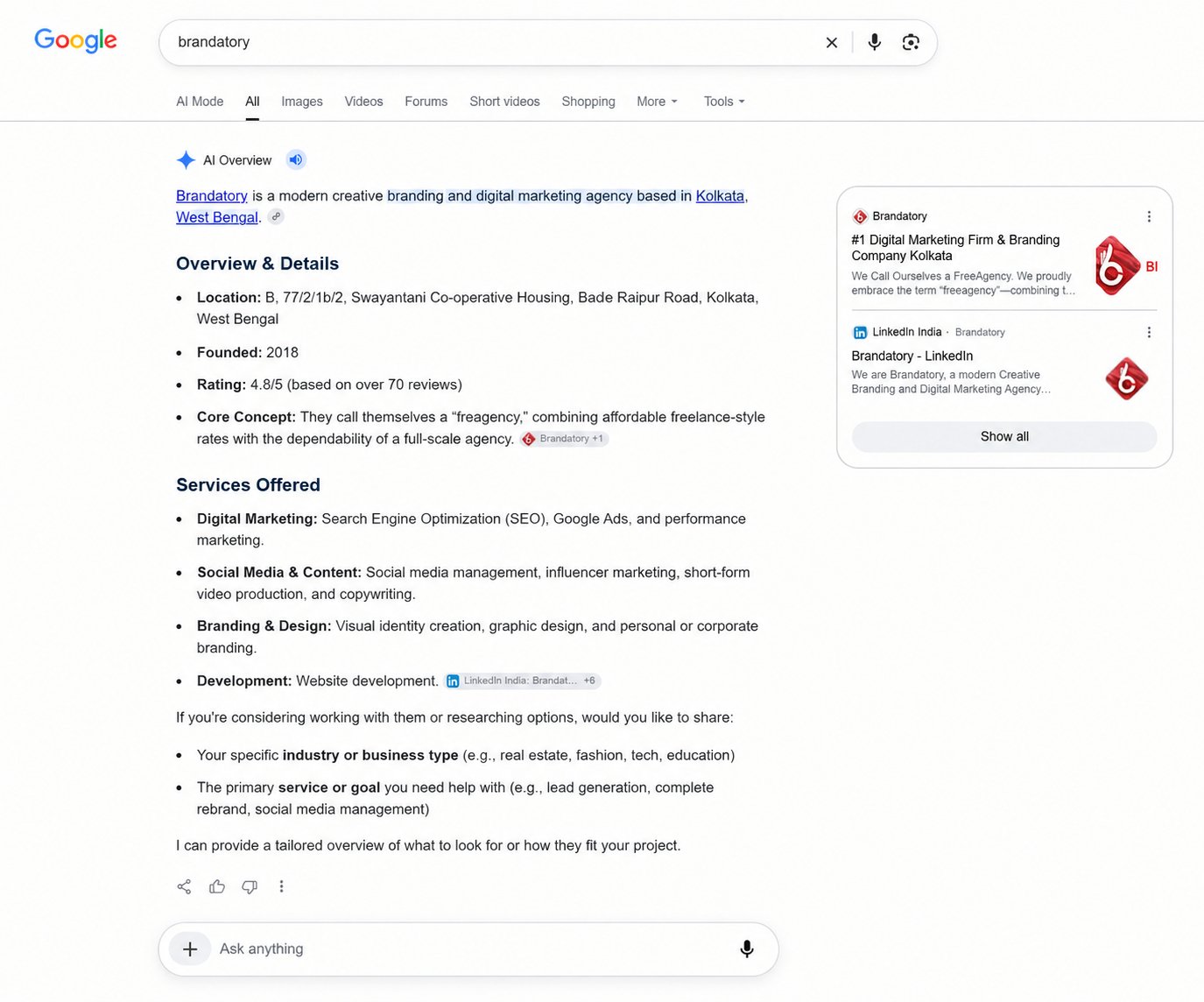1204x1002 pixels.
Task: Open the Shopping tab
Action: [588, 102]
